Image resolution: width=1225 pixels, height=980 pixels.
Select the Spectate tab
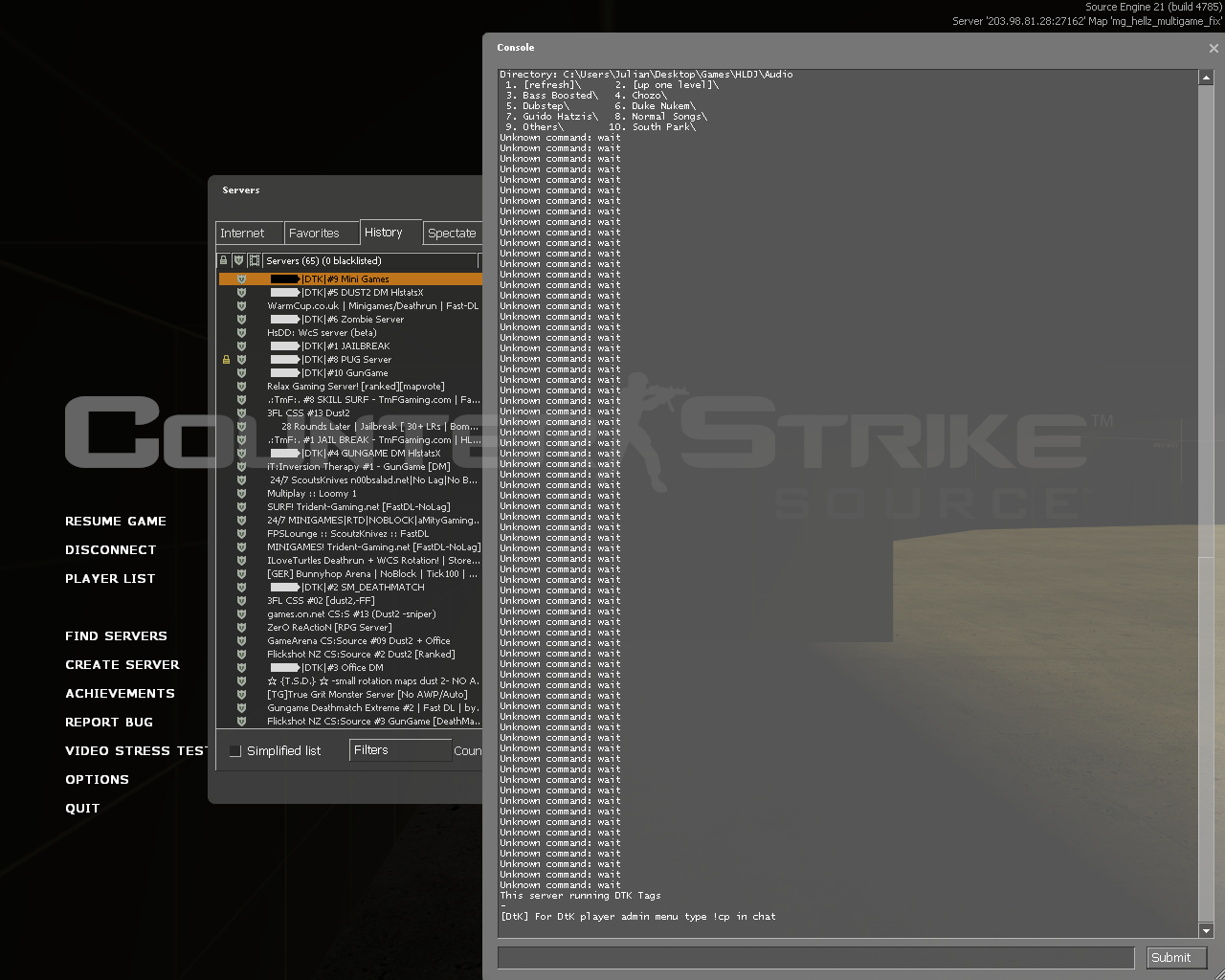452,234
